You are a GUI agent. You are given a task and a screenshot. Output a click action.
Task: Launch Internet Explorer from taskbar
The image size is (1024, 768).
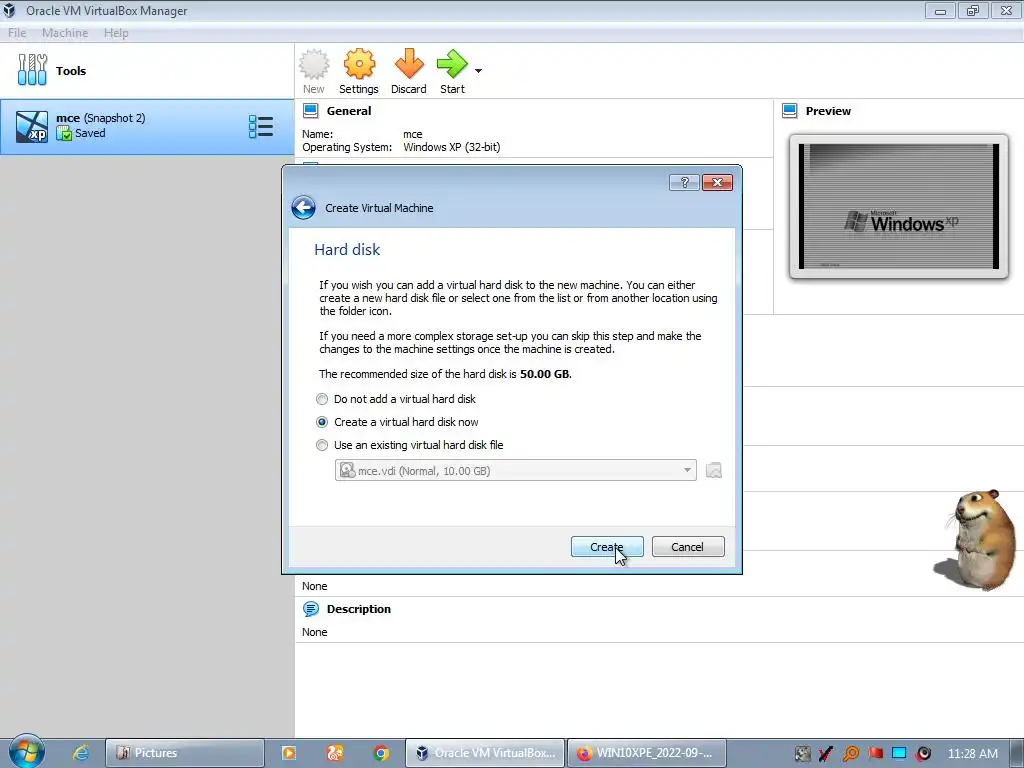point(80,752)
